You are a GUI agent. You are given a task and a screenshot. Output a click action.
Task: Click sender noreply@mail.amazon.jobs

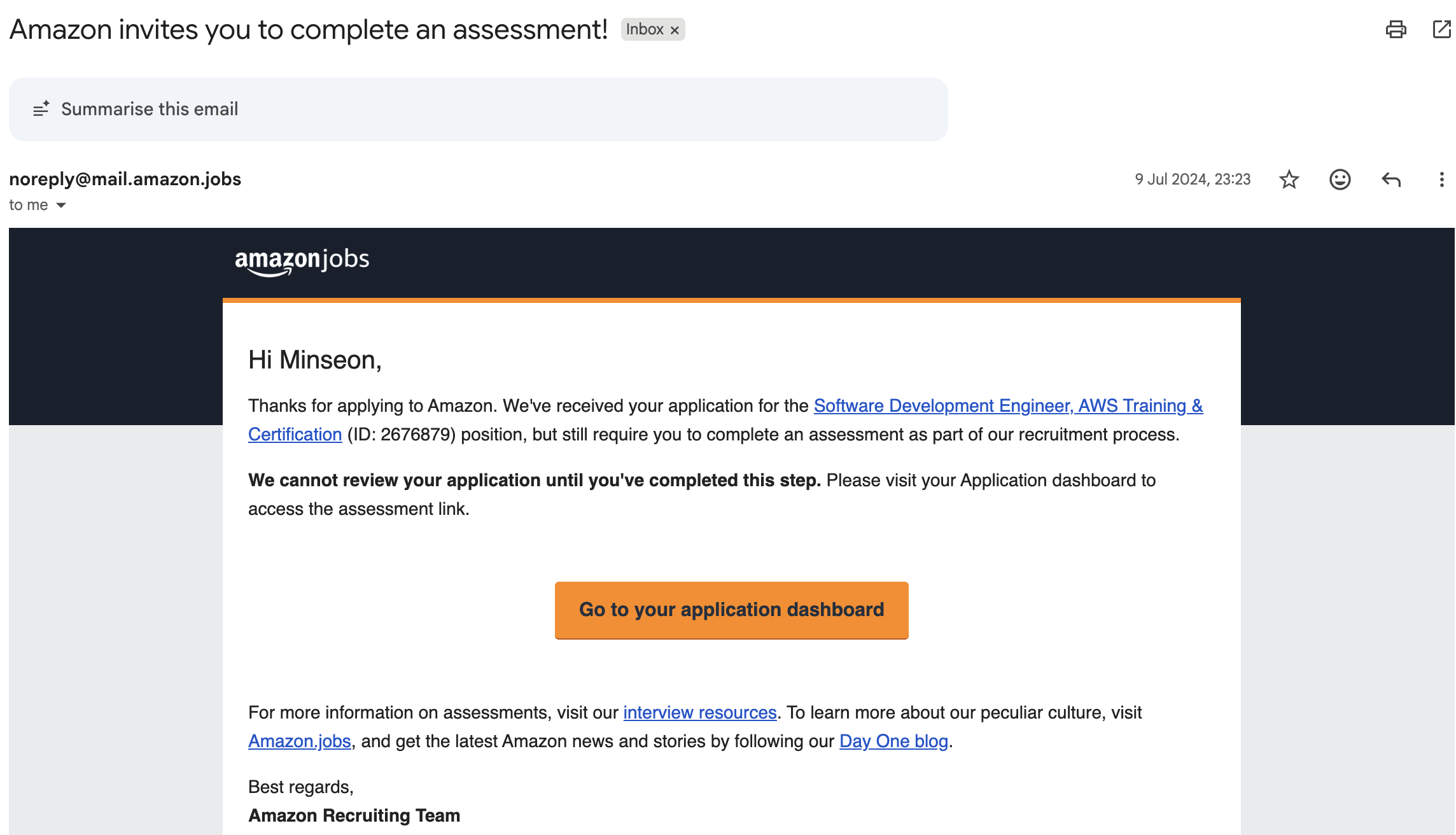pyautogui.click(x=125, y=179)
